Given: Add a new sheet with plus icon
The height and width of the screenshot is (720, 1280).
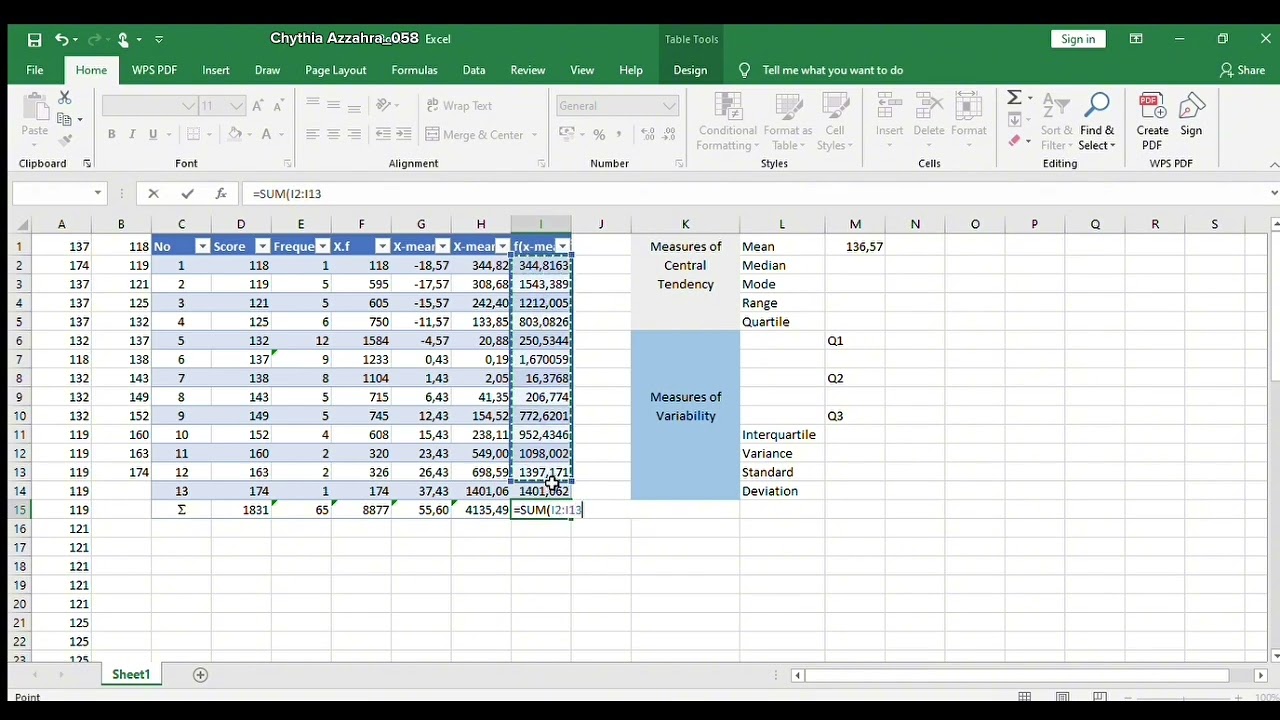Looking at the screenshot, I should click(x=200, y=675).
